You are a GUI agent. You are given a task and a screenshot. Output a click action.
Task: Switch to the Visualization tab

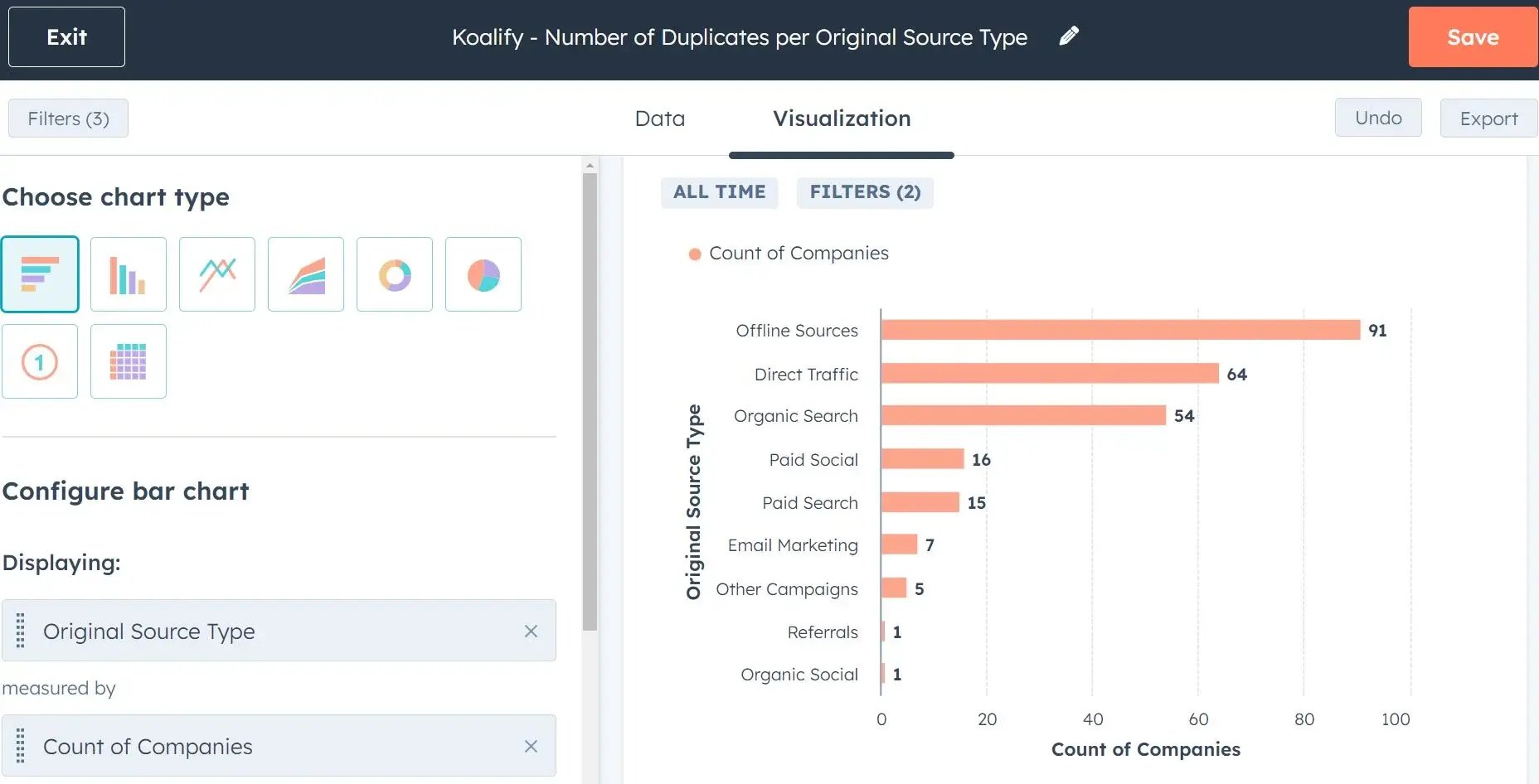841,118
